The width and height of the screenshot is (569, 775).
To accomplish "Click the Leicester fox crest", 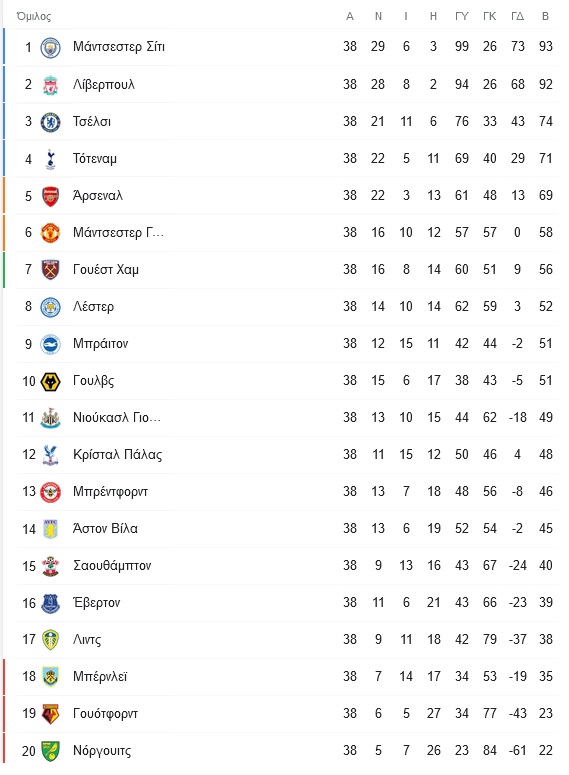I will coord(50,307).
